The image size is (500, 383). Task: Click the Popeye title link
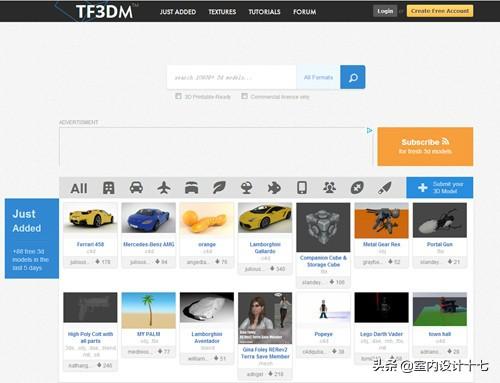click(323, 334)
